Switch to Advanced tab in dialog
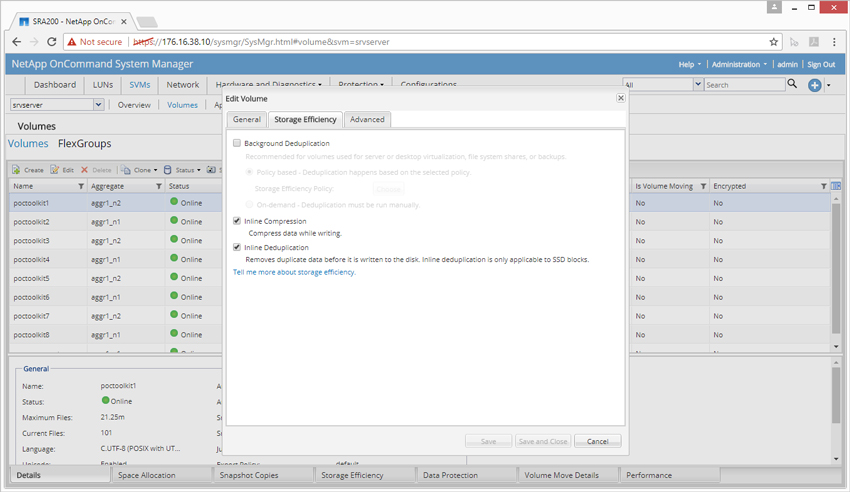This screenshot has width=850, height=492. [367, 119]
